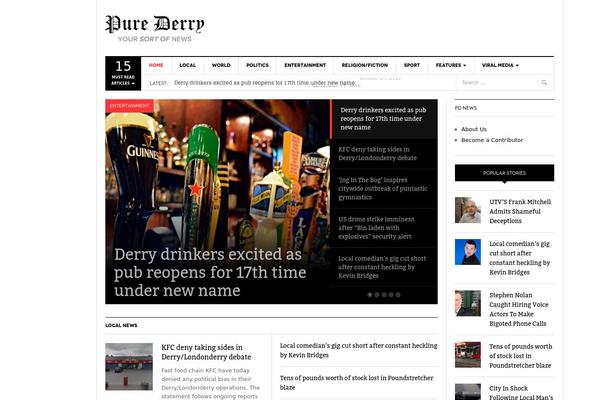Open the Frank Mitchell story thumbnail

pyautogui.click(x=468, y=210)
